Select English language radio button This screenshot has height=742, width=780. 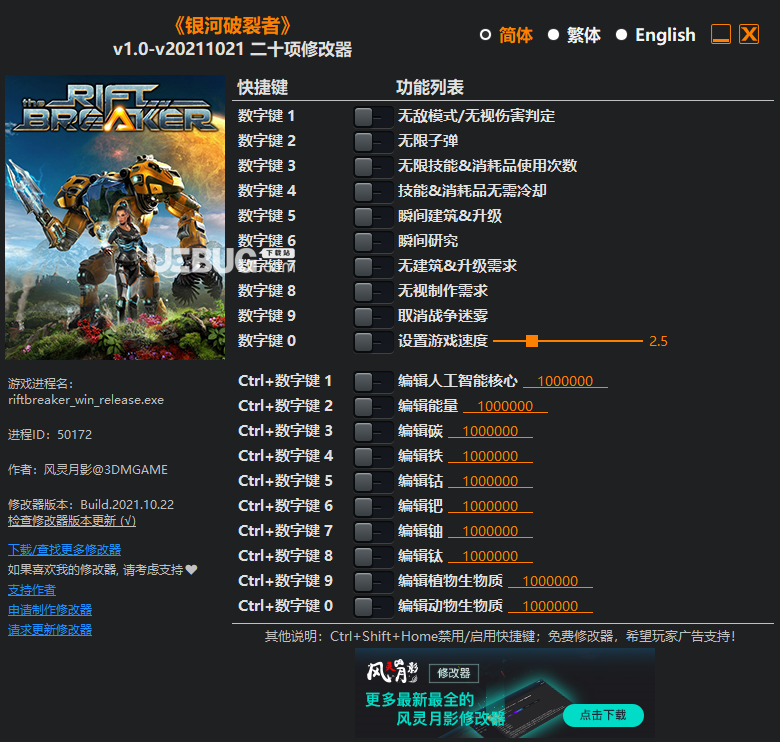(621, 35)
